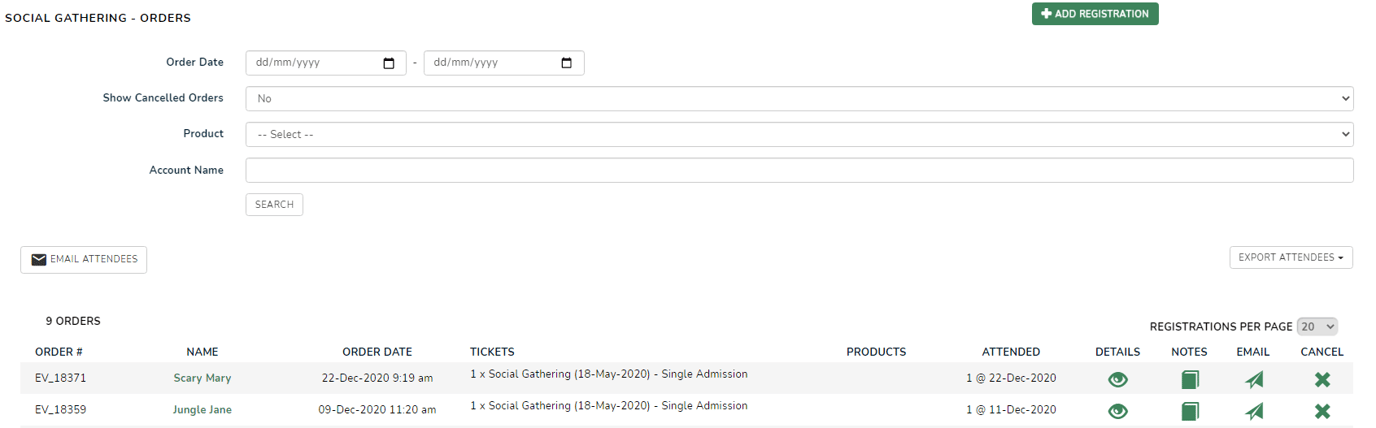Change Registrations Per Page dropdown

click(1317, 327)
